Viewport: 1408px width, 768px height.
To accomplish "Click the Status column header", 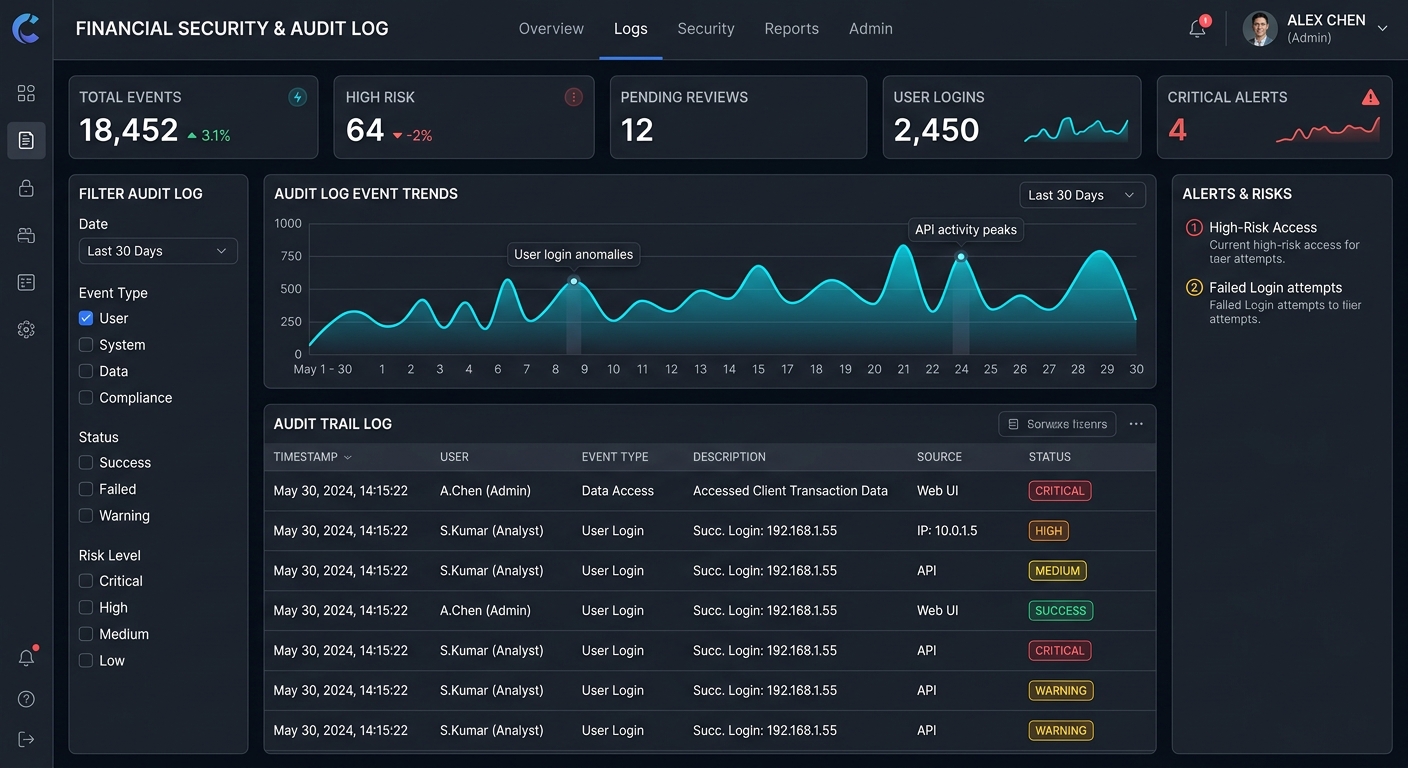I will pyautogui.click(x=1050, y=457).
